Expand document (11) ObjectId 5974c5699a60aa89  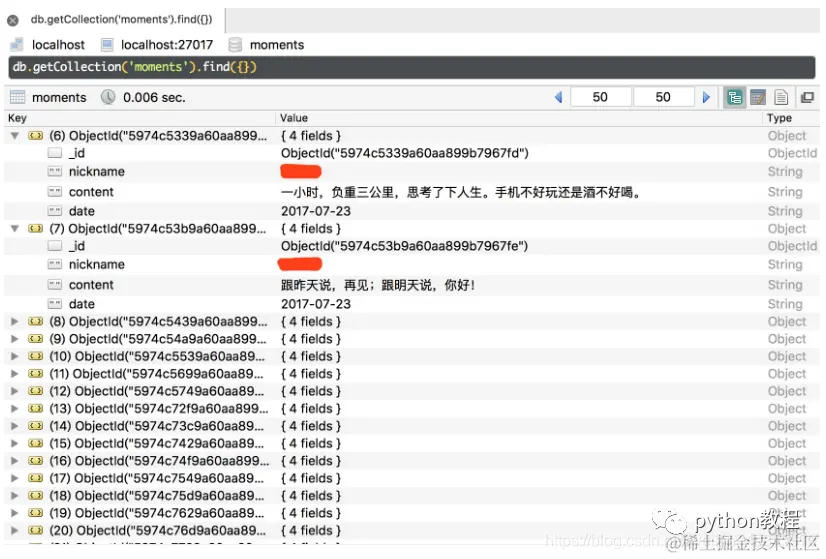(x=15, y=374)
